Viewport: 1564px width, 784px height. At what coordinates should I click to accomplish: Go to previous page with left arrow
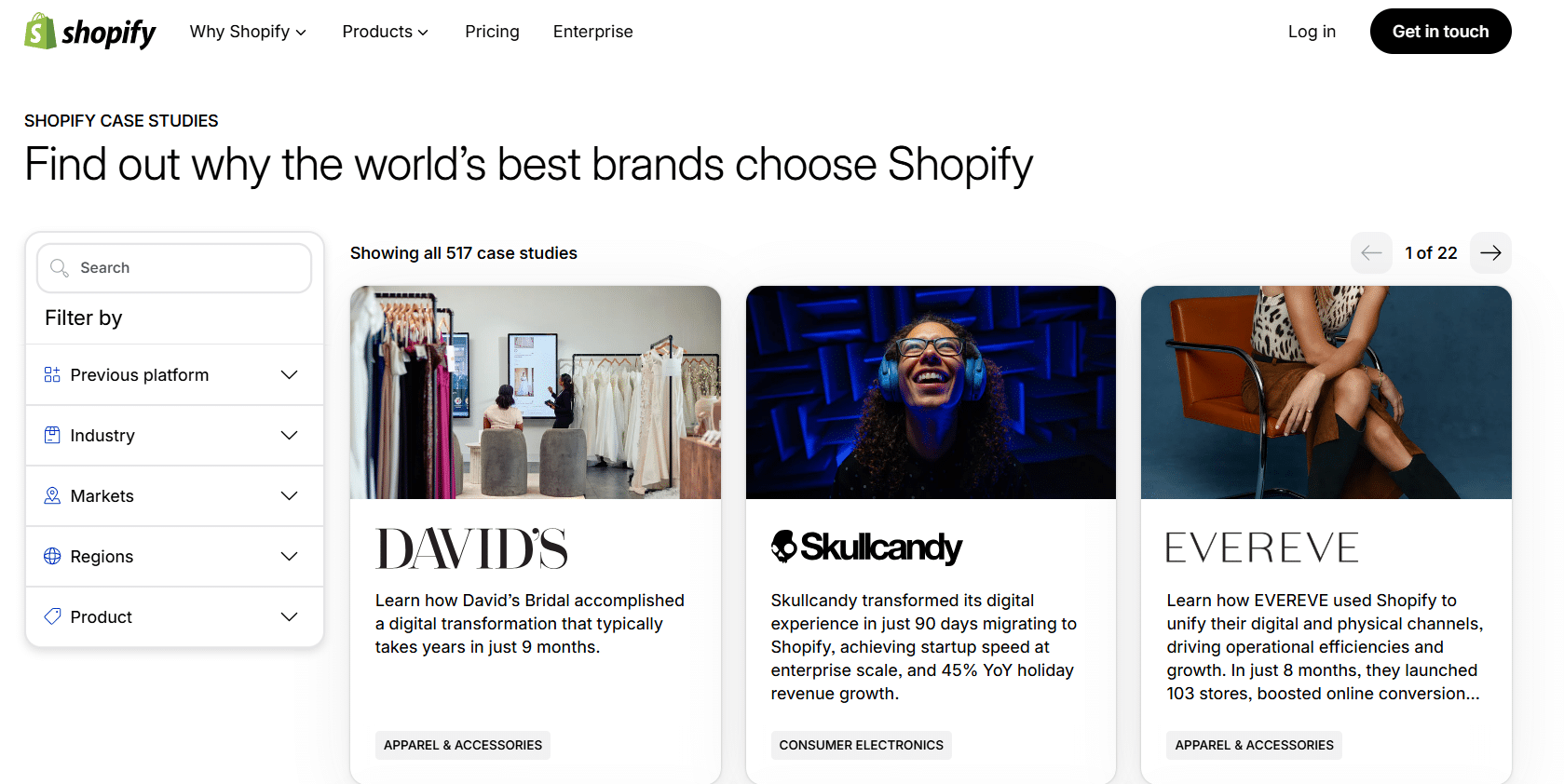1371,253
